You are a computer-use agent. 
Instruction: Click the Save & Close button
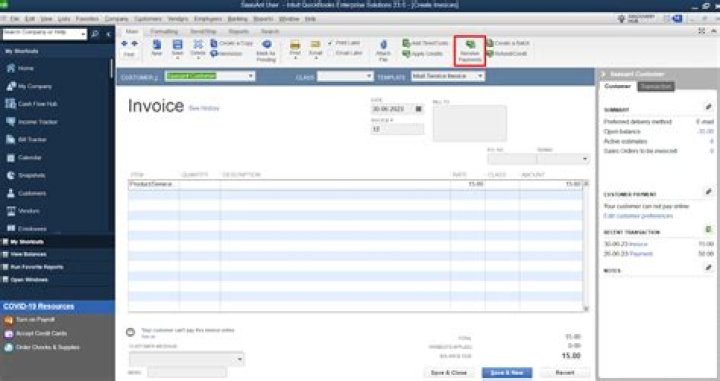(449, 372)
